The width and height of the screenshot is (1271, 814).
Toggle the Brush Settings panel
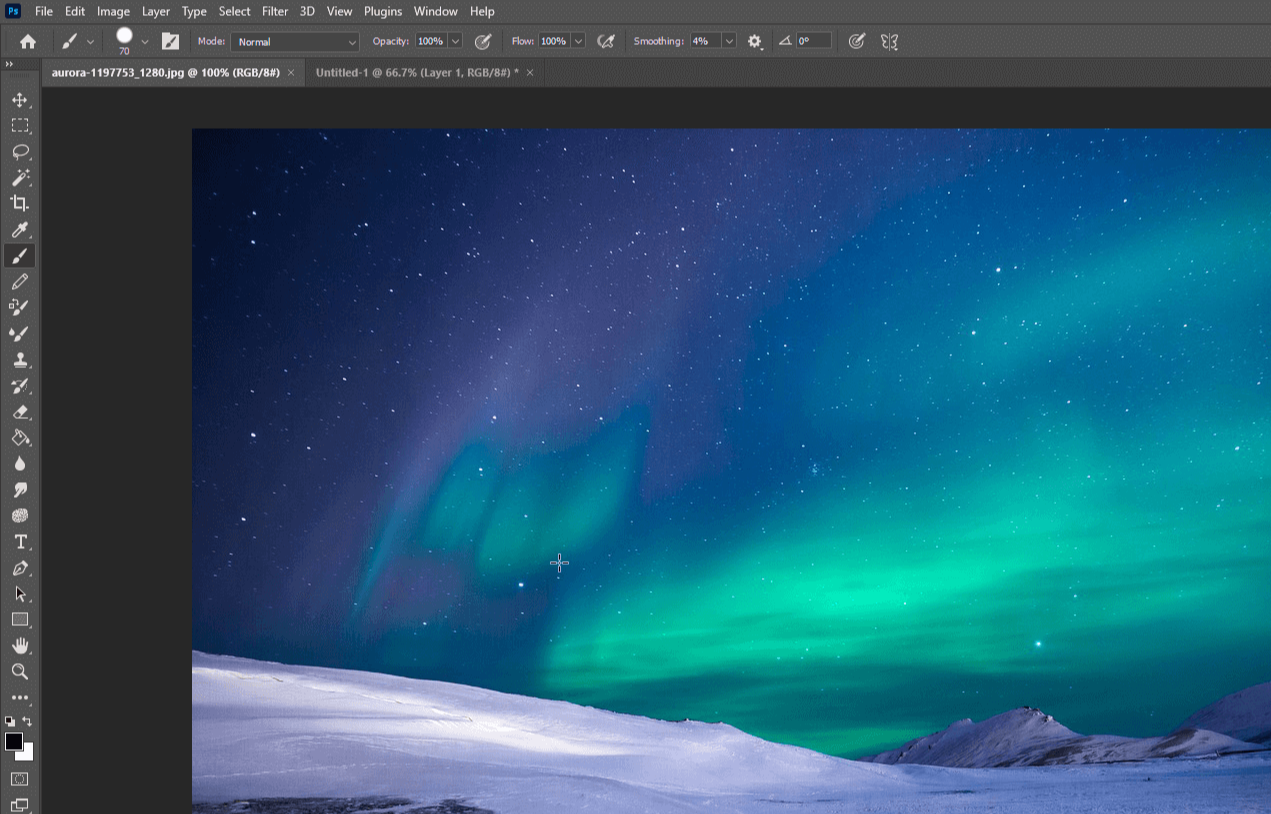coord(170,42)
